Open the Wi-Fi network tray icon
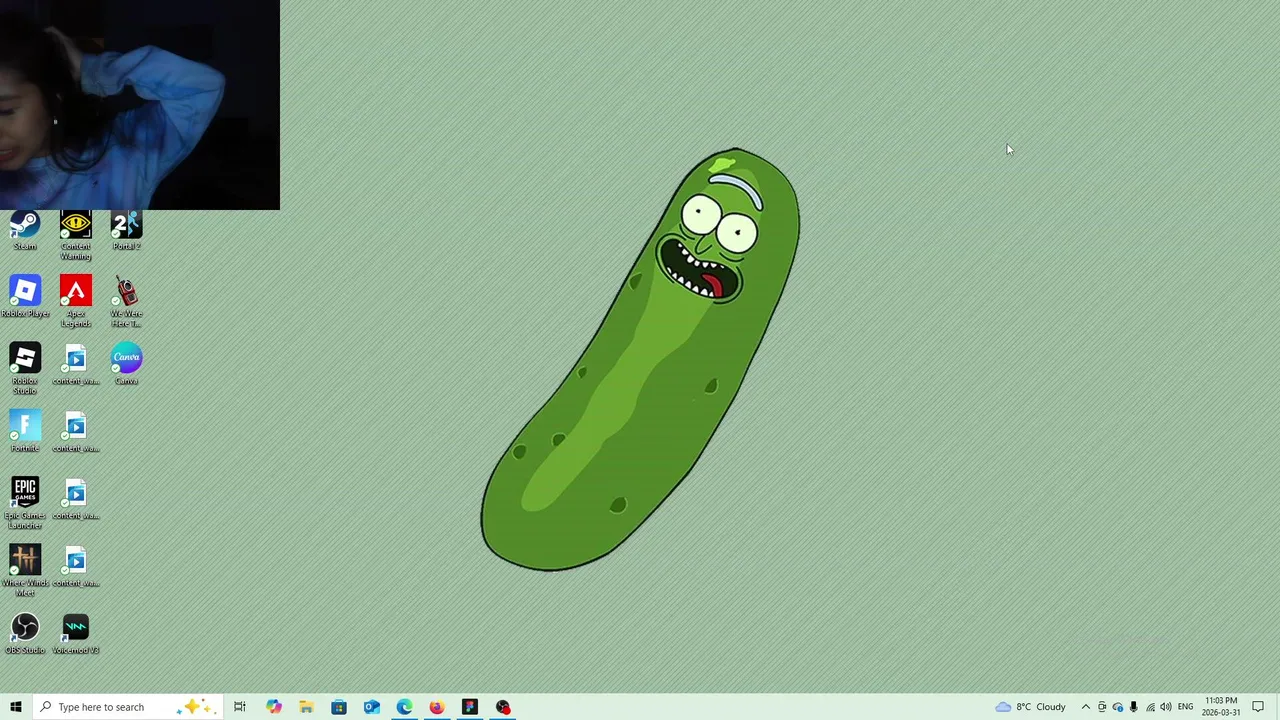Image resolution: width=1280 pixels, height=720 pixels. coord(1150,707)
